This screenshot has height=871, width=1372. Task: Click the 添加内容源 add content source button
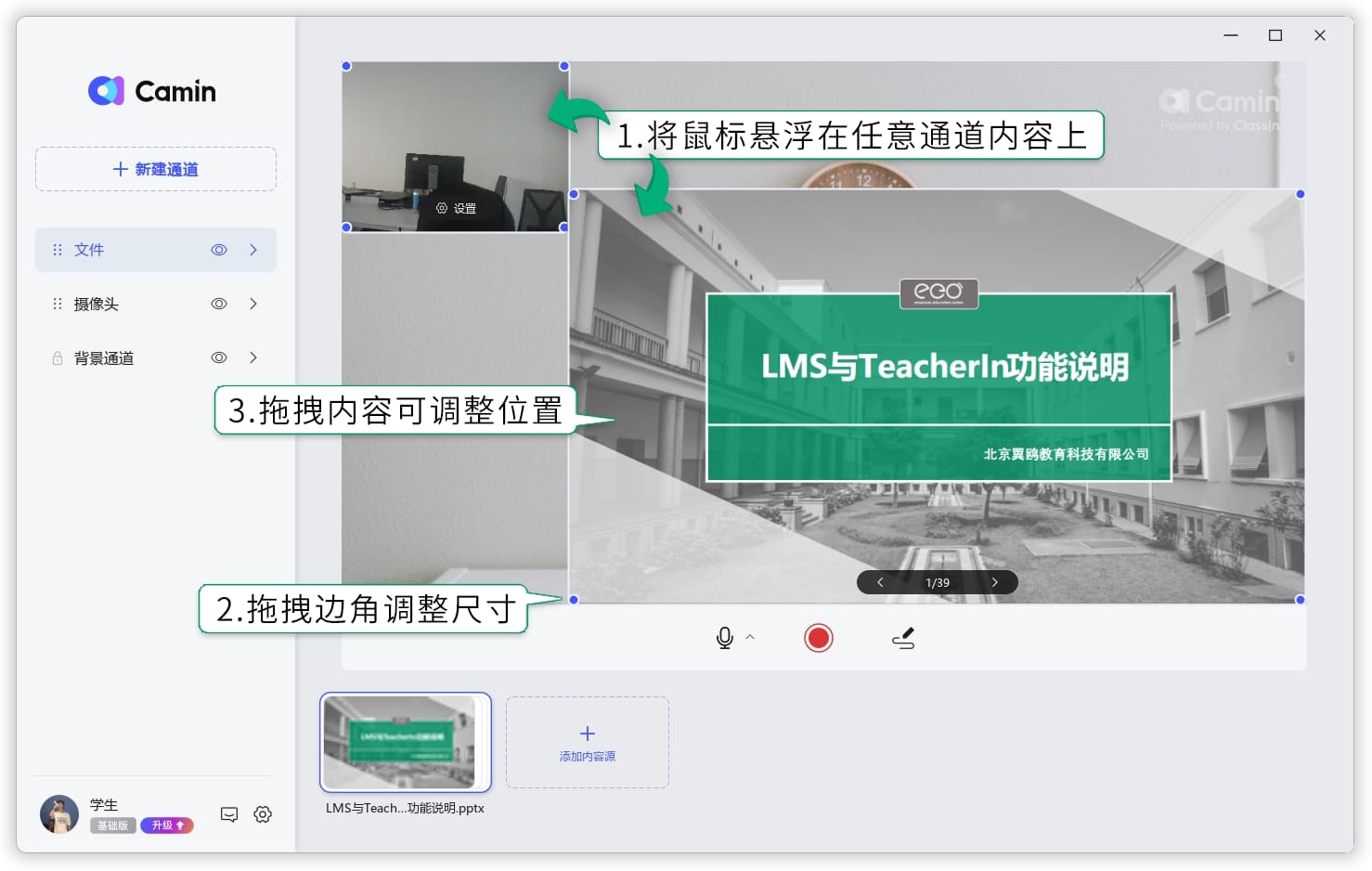[588, 743]
